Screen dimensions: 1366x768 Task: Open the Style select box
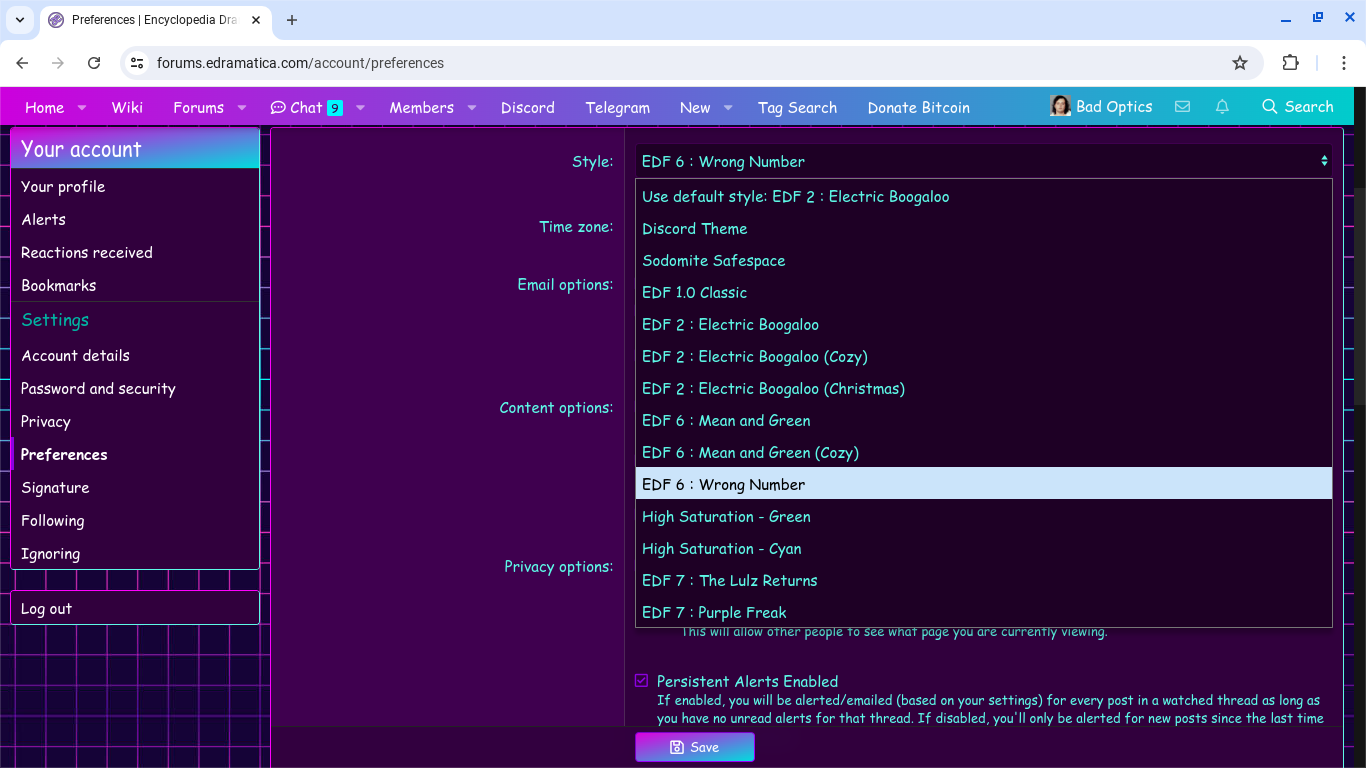click(984, 161)
